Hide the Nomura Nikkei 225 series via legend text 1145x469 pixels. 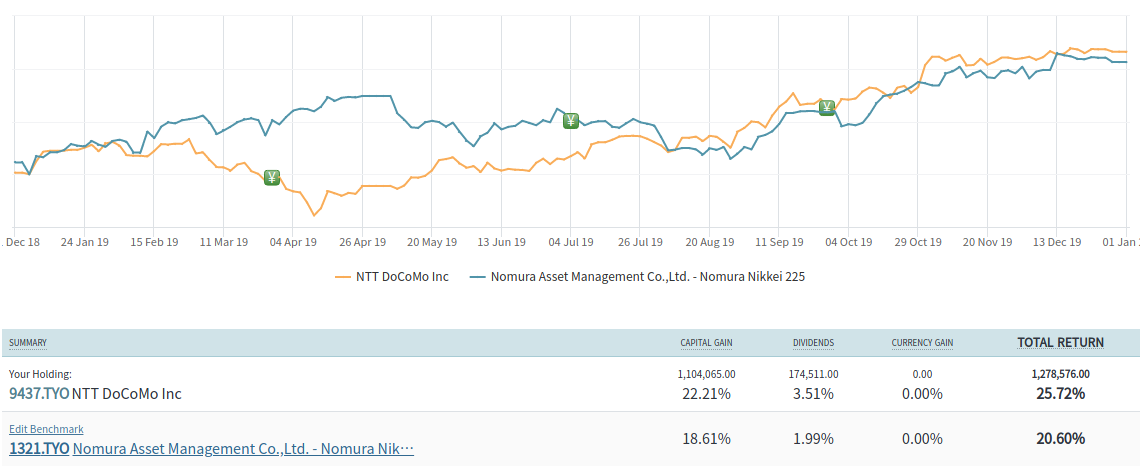pyautogui.click(x=647, y=276)
